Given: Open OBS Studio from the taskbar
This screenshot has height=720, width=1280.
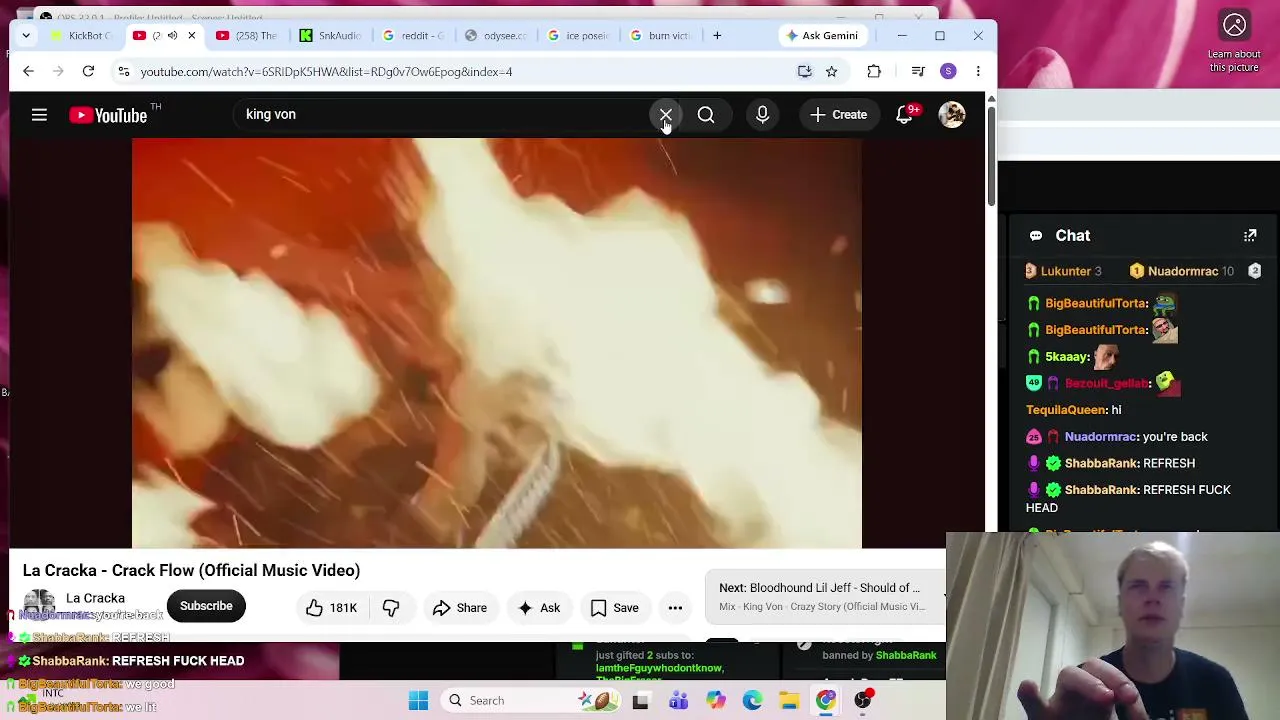Looking at the screenshot, I should click(863, 700).
